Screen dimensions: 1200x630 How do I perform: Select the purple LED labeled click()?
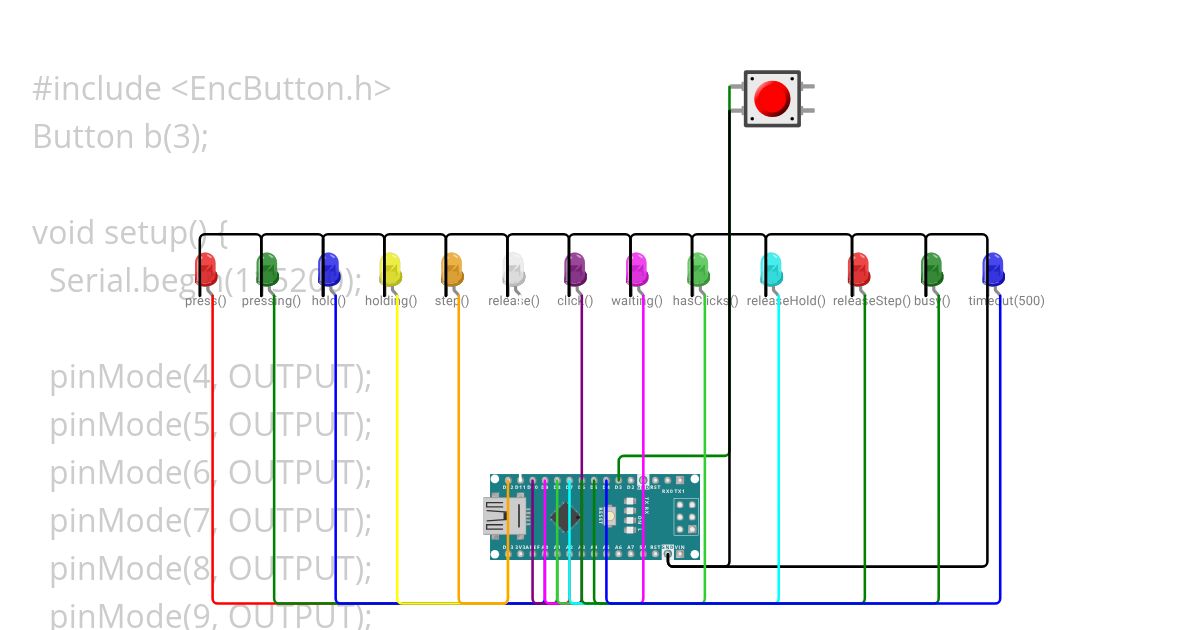575,271
